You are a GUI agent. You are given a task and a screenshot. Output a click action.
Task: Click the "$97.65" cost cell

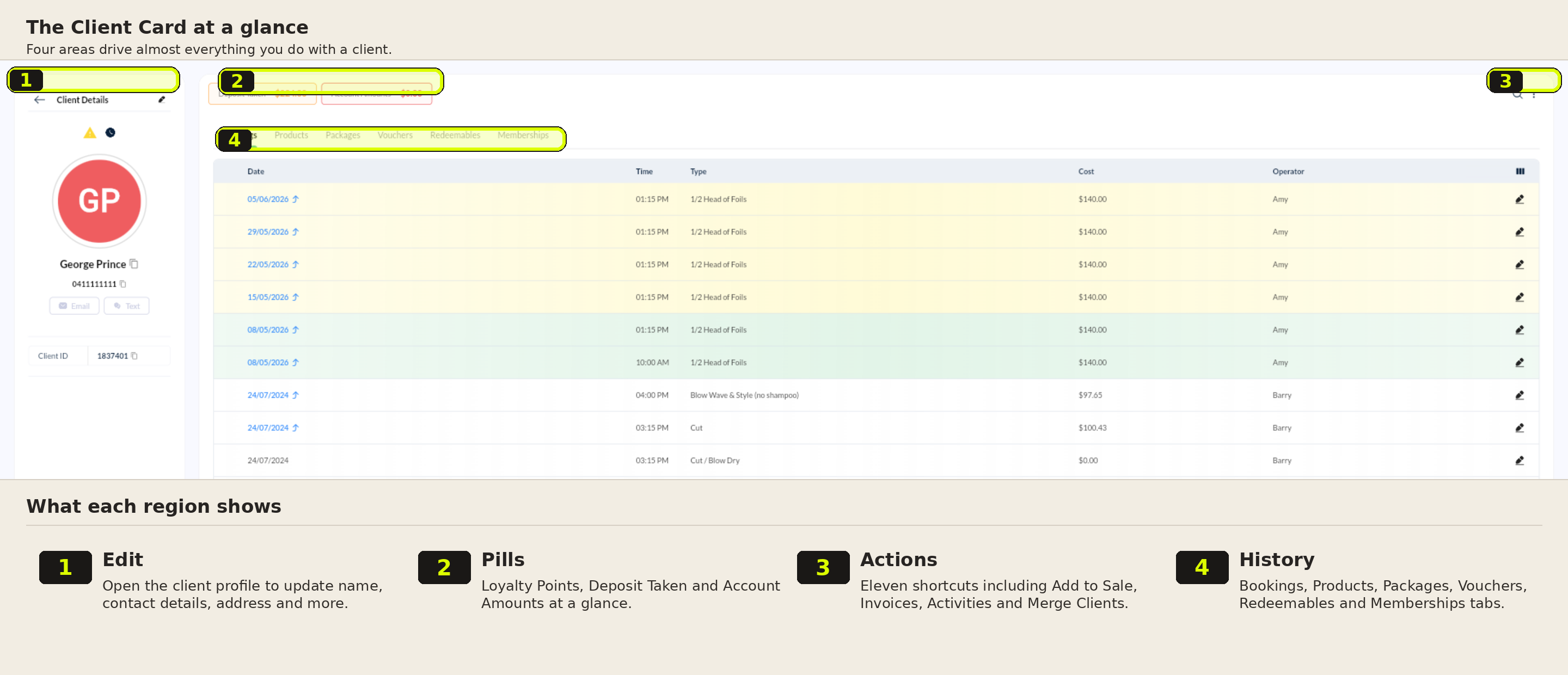(1089, 396)
